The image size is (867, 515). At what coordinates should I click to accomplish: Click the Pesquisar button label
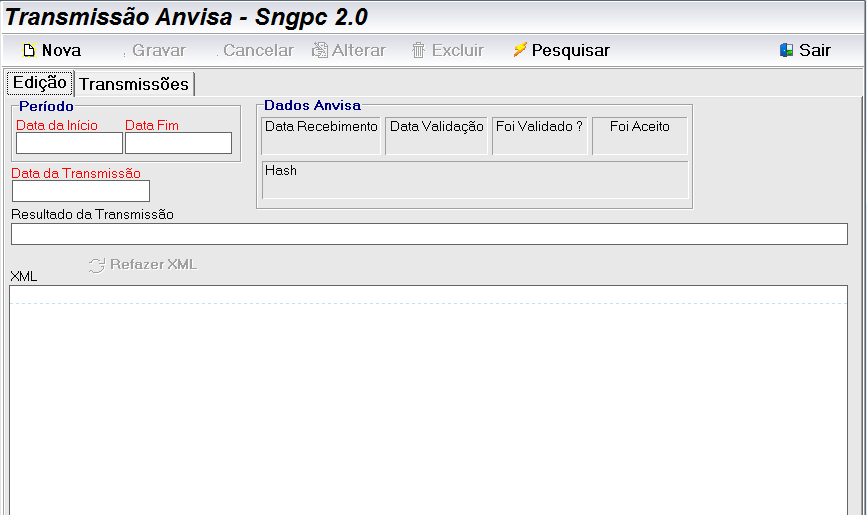pos(571,50)
